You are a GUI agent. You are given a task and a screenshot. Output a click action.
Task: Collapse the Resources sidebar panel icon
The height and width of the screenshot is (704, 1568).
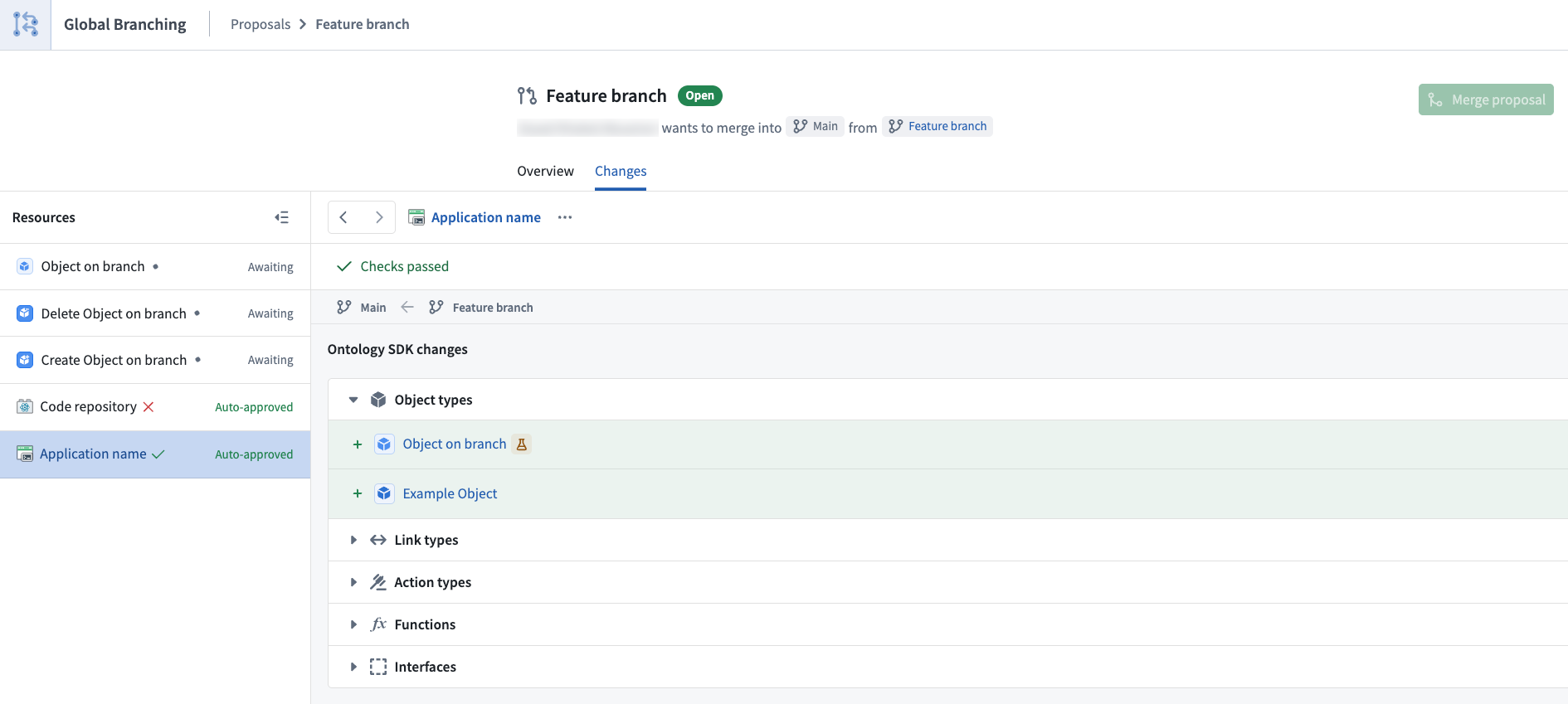282,217
